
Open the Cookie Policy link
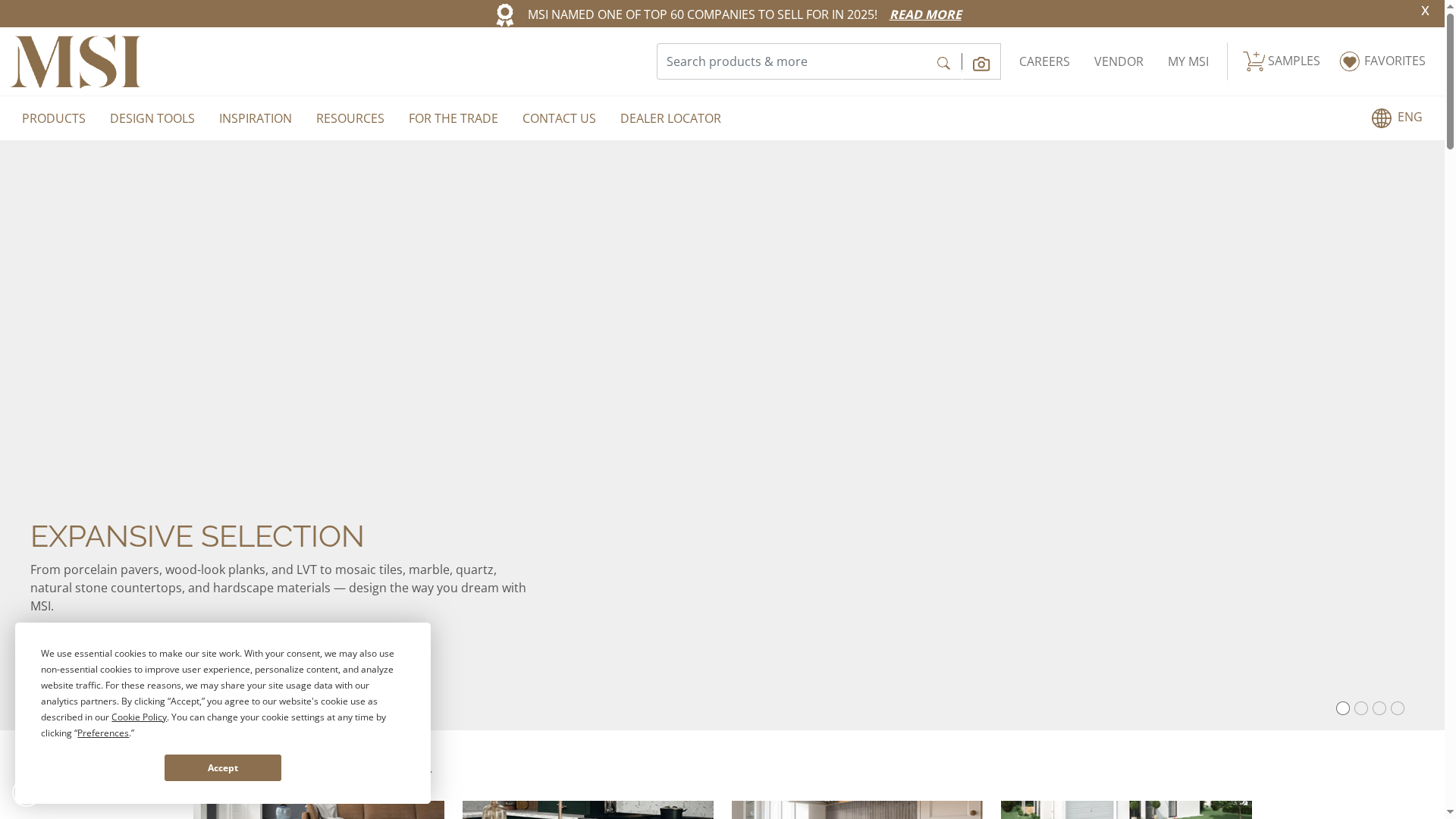(139, 717)
